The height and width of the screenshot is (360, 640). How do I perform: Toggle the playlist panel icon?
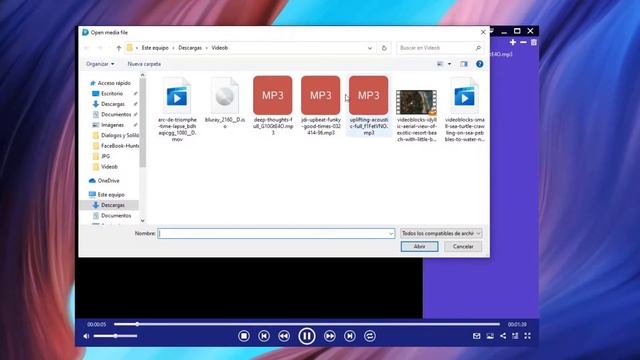(515, 336)
